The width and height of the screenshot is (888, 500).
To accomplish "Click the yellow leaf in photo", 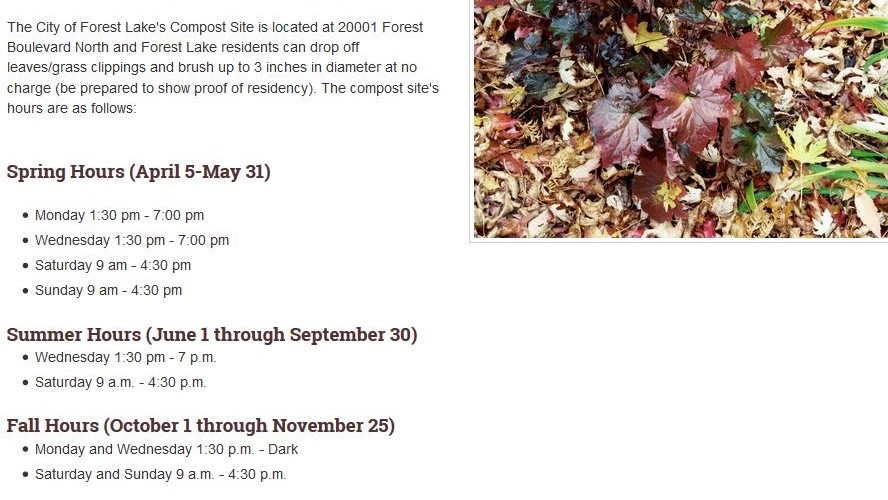I will click(802, 144).
